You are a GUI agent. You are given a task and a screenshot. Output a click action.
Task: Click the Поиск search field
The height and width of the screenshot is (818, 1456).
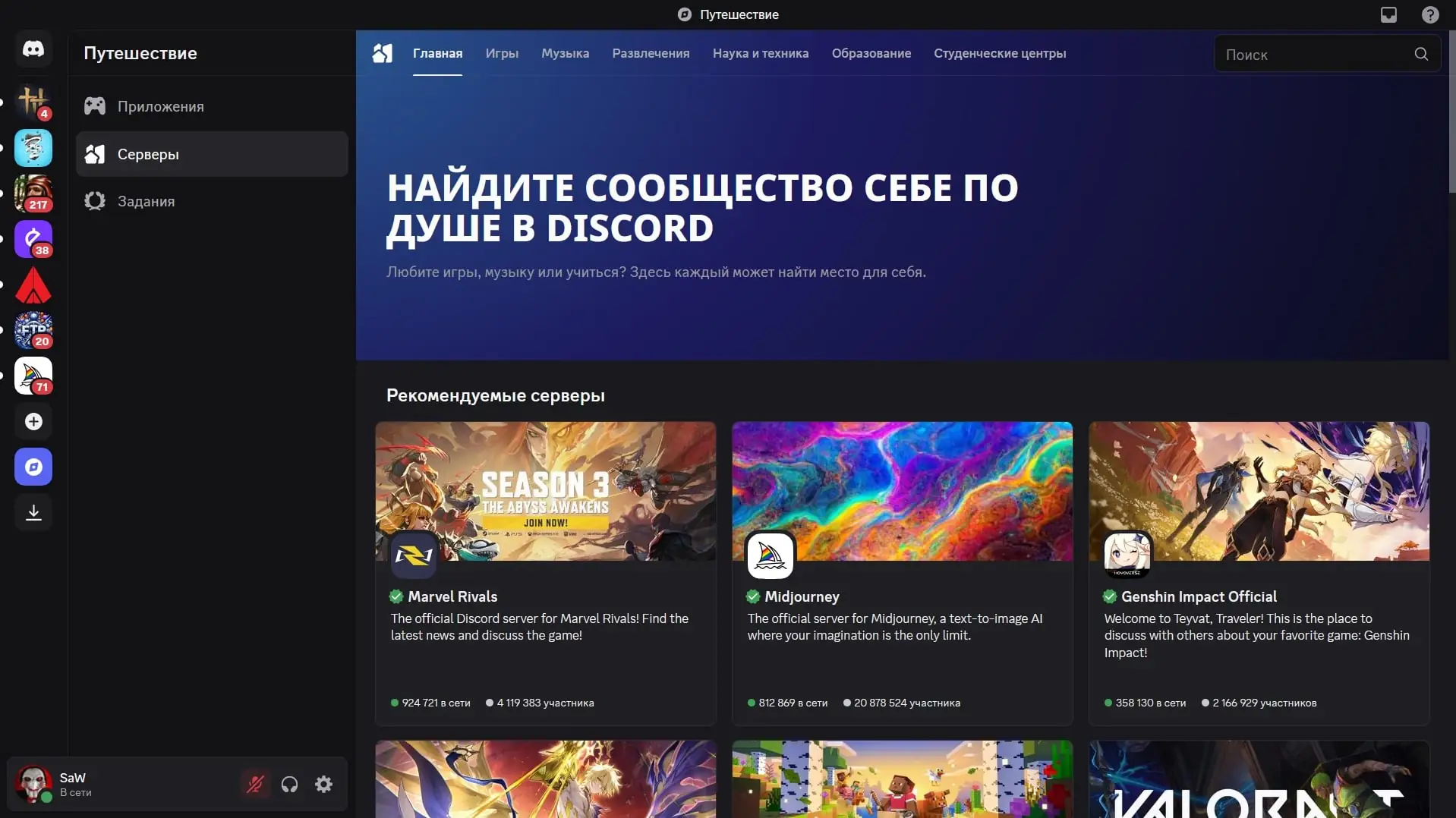(1316, 54)
